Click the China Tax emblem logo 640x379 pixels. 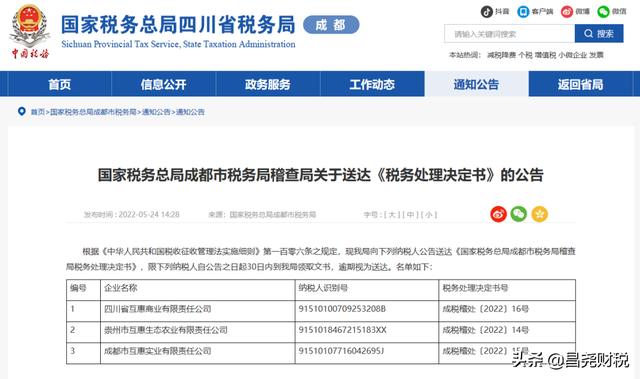click(x=30, y=31)
